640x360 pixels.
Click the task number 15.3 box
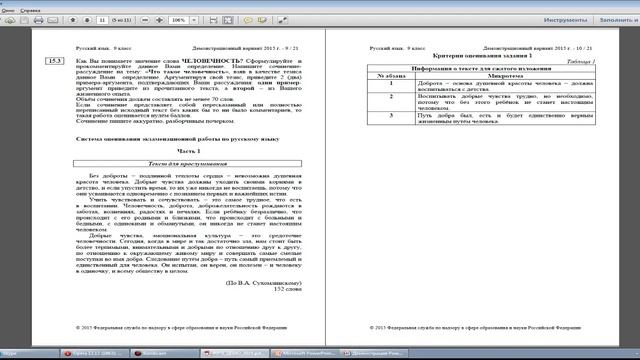(x=54, y=61)
